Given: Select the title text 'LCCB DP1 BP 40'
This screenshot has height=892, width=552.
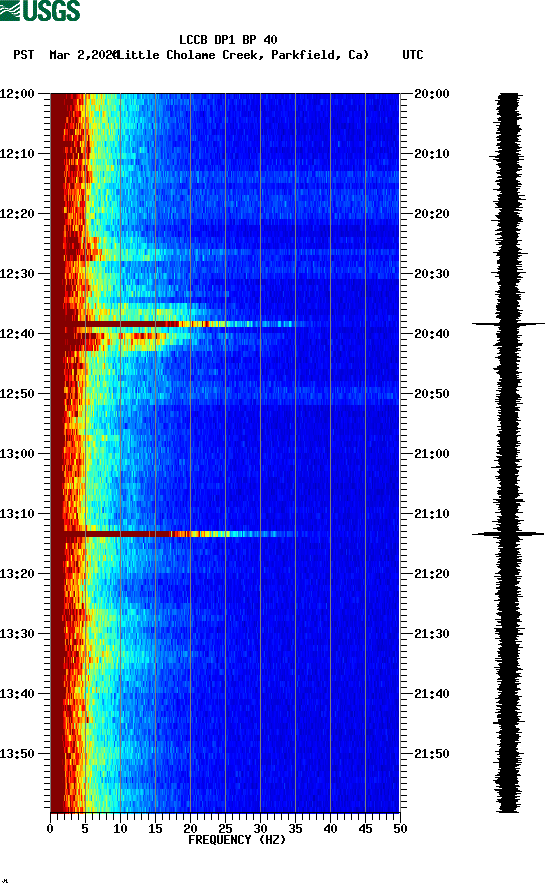Looking at the screenshot, I should point(228,40).
